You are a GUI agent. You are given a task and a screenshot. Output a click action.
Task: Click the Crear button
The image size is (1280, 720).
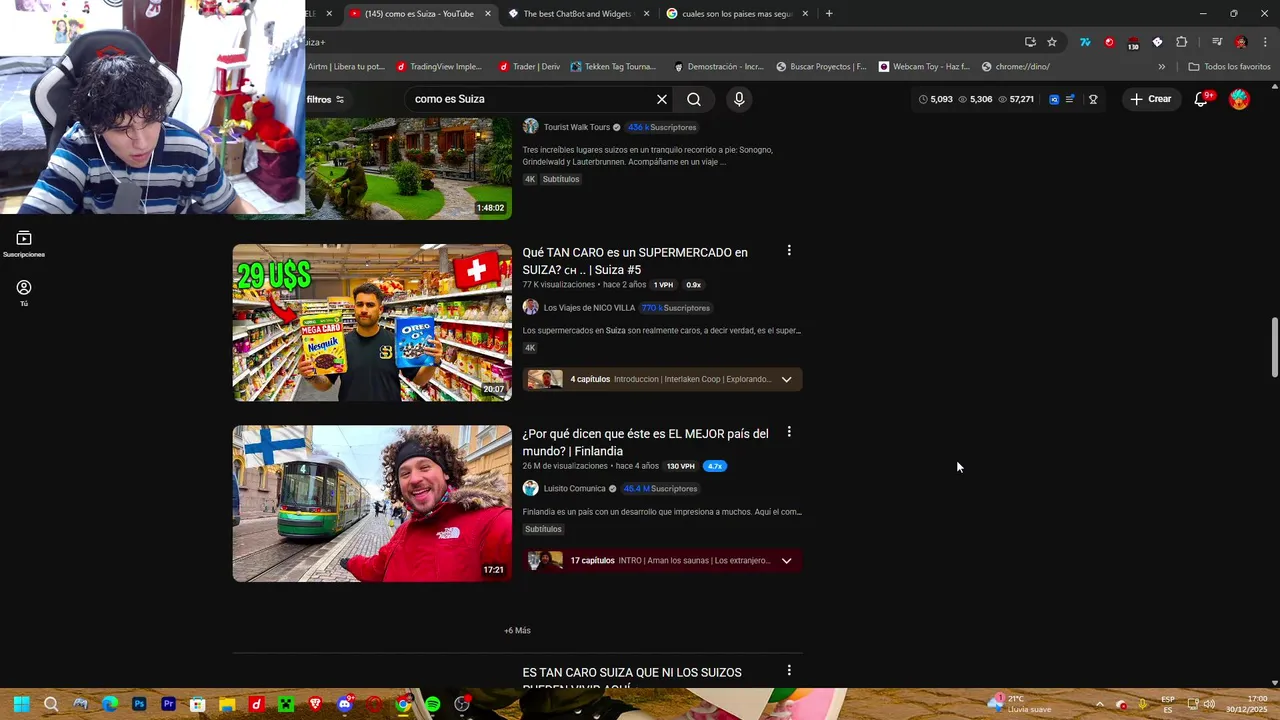[x=1151, y=99]
